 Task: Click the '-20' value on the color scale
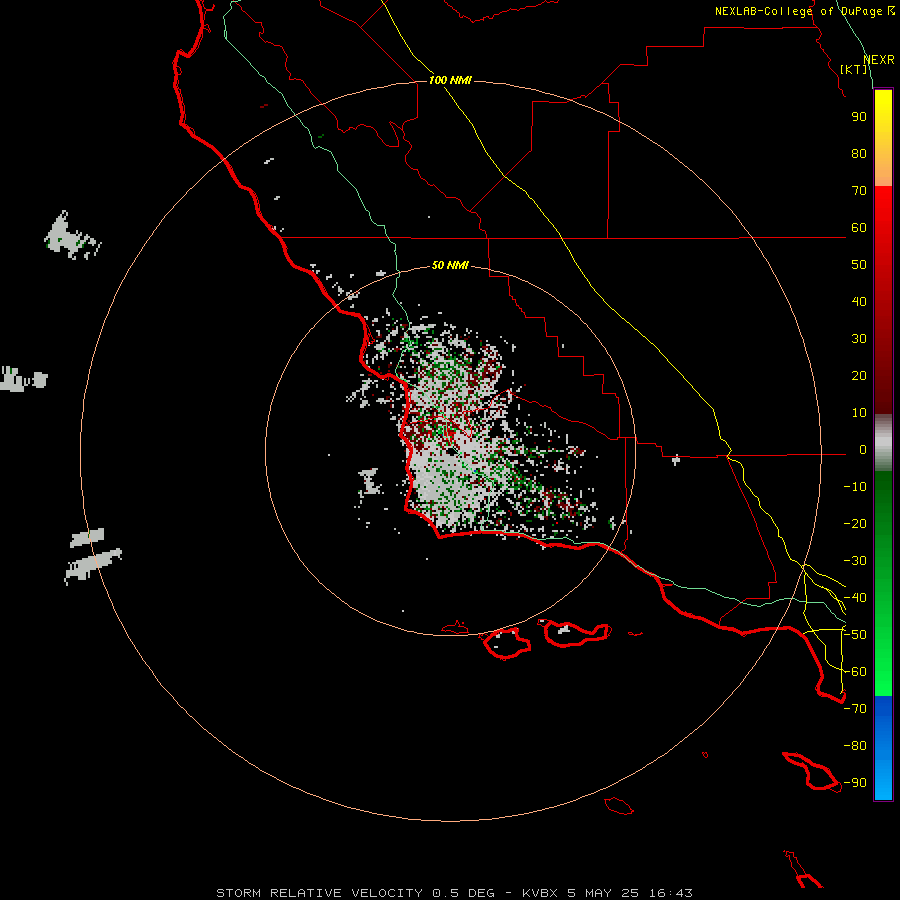(x=855, y=523)
